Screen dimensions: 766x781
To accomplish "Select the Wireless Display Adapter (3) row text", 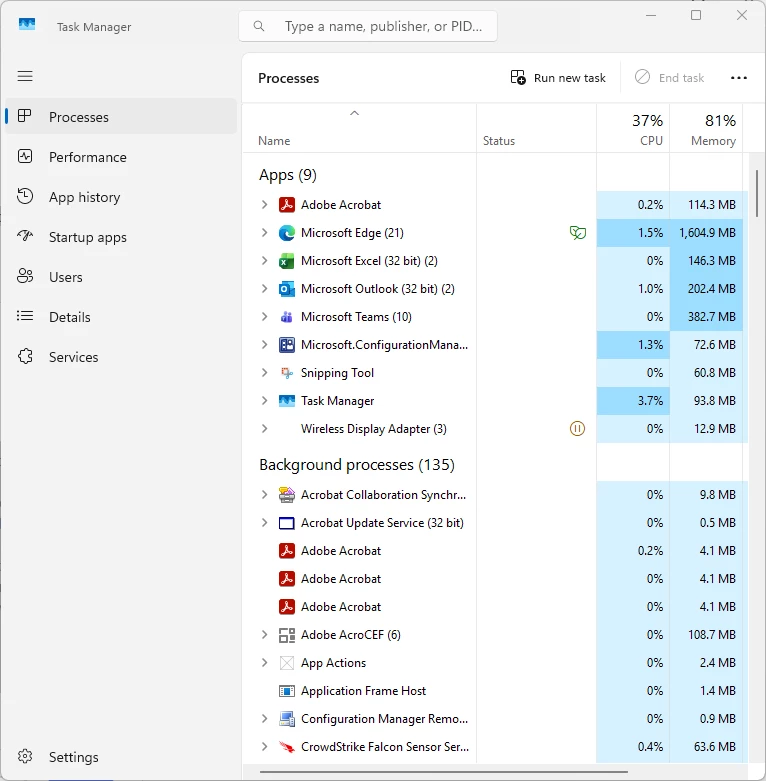I will coord(374,429).
